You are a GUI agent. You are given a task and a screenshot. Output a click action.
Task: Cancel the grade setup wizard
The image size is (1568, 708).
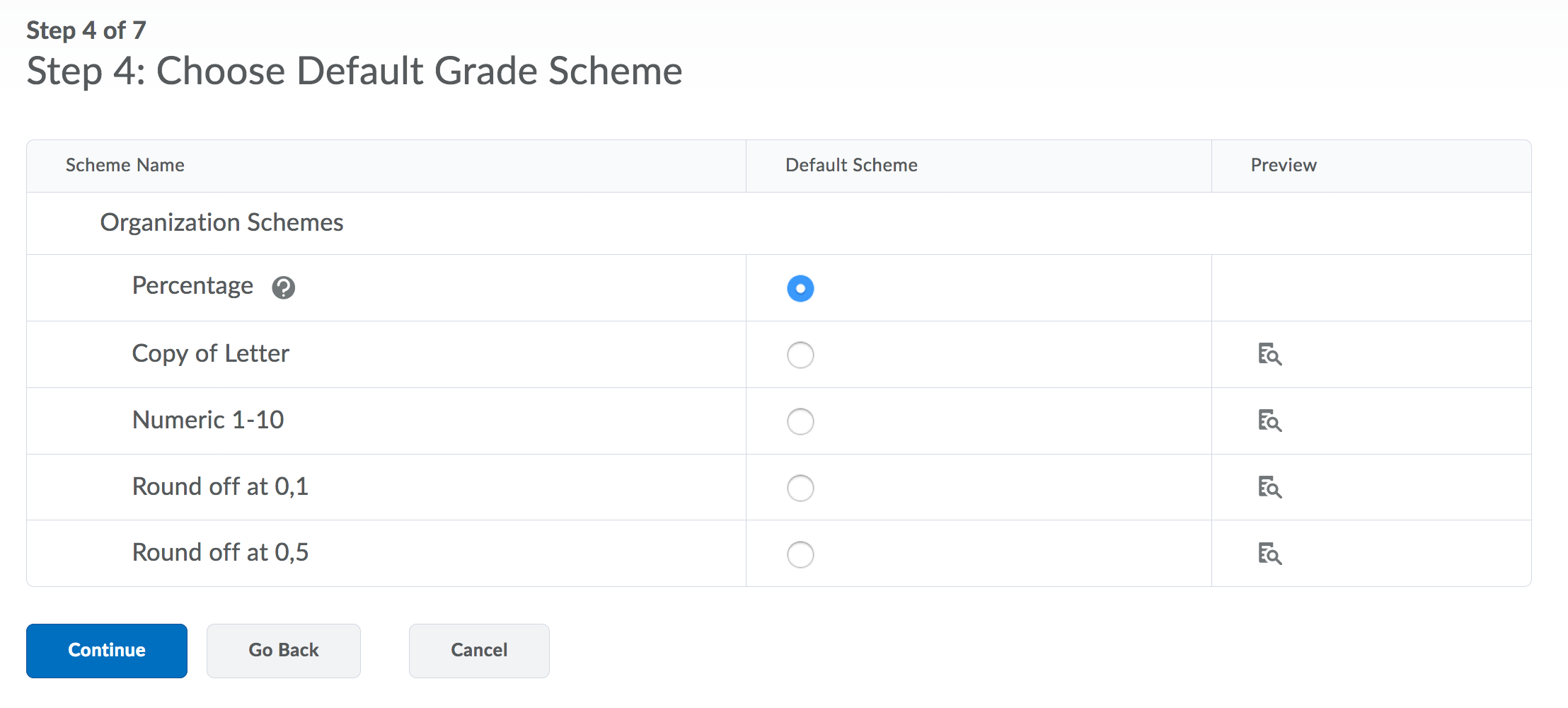pyautogui.click(x=479, y=650)
